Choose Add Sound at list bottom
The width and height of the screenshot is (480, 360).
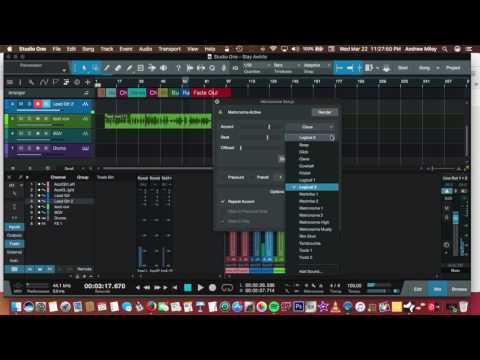pos(310,271)
